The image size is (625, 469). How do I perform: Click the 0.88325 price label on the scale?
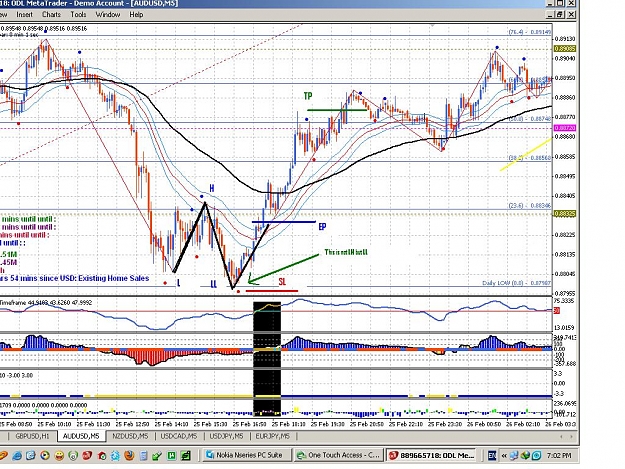(x=565, y=214)
